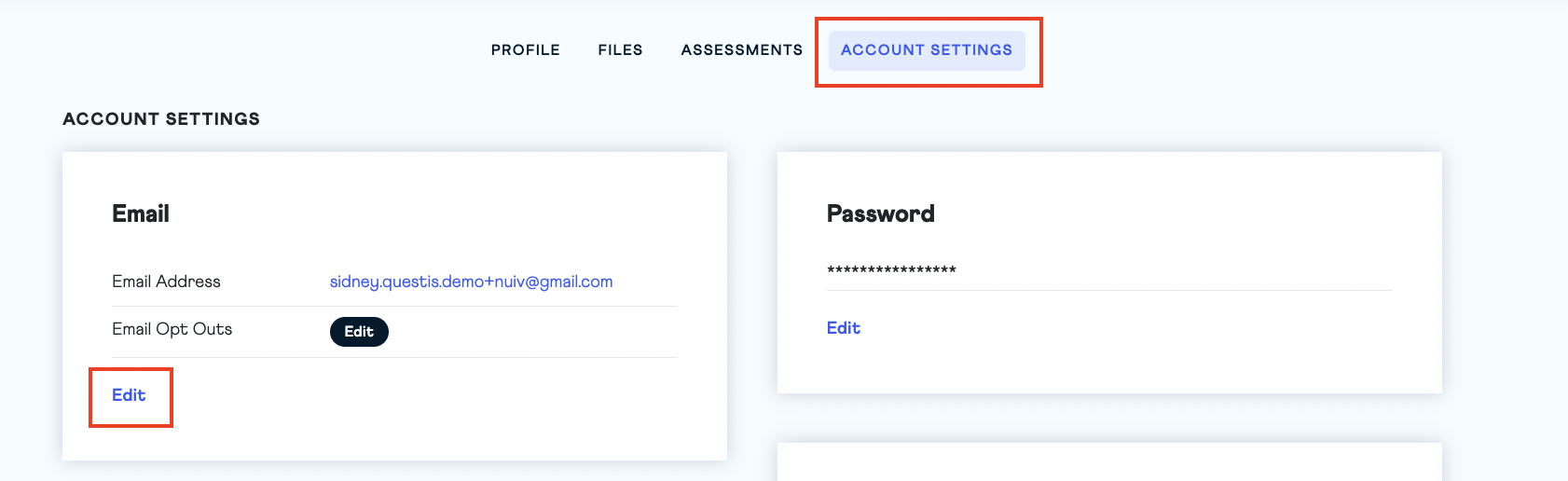This screenshot has width=1568, height=481.
Task: Click the divider under the Email Address row
Action: point(394,306)
